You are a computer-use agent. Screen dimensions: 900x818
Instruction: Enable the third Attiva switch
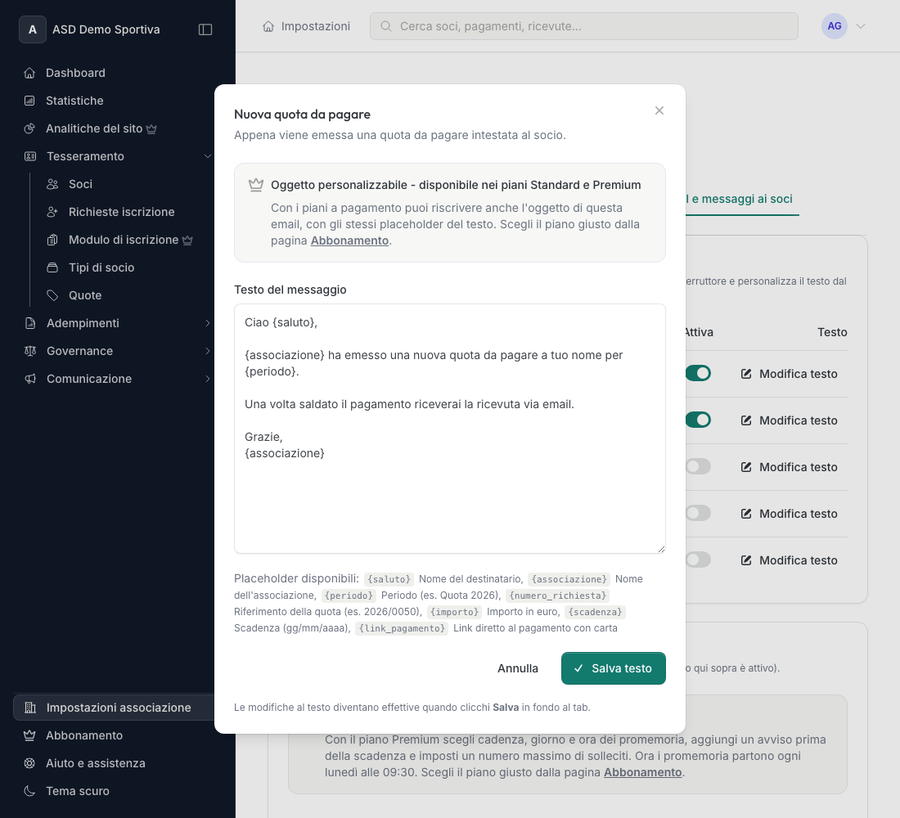pos(698,467)
